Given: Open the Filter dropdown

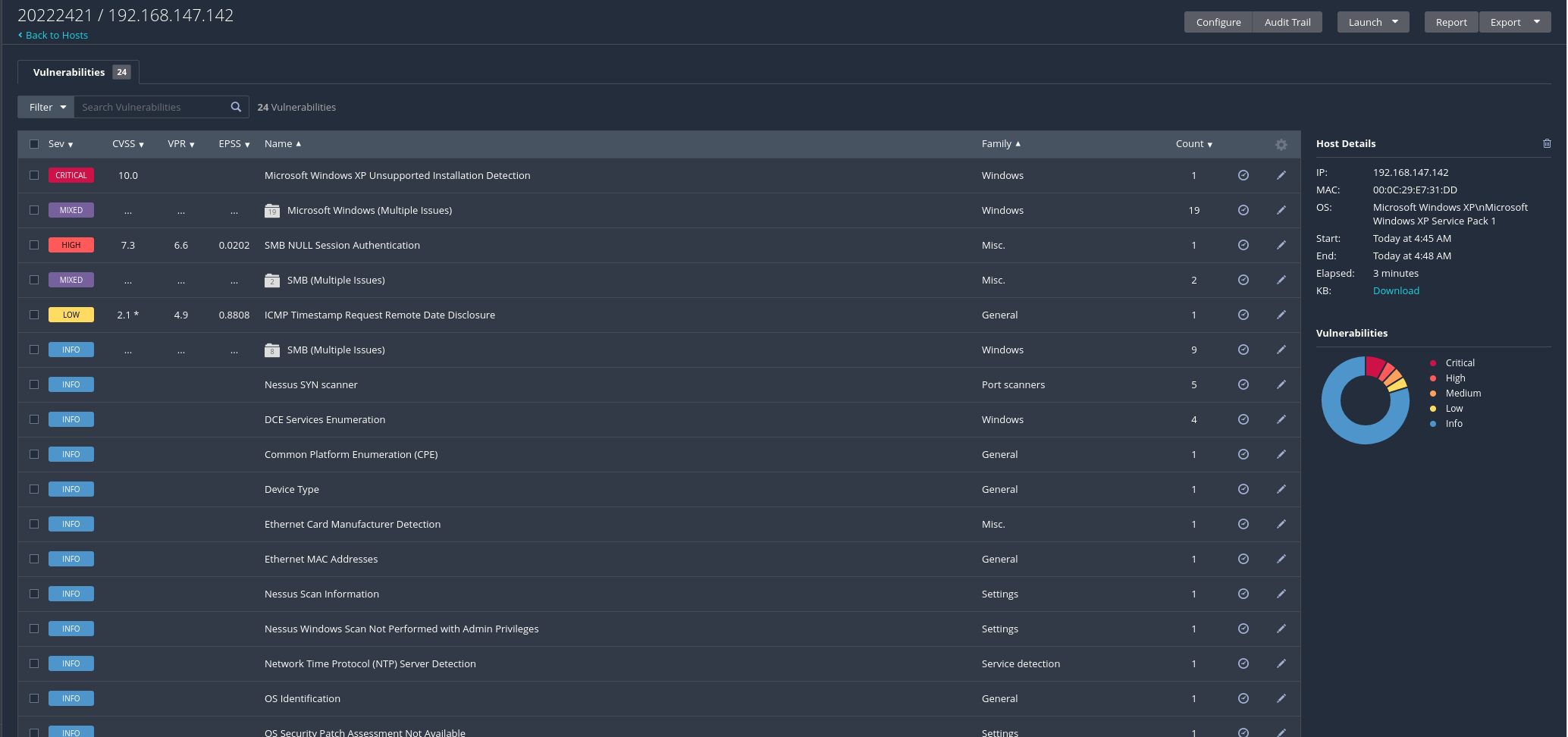Looking at the screenshot, I should pyautogui.click(x=46, y=107).
